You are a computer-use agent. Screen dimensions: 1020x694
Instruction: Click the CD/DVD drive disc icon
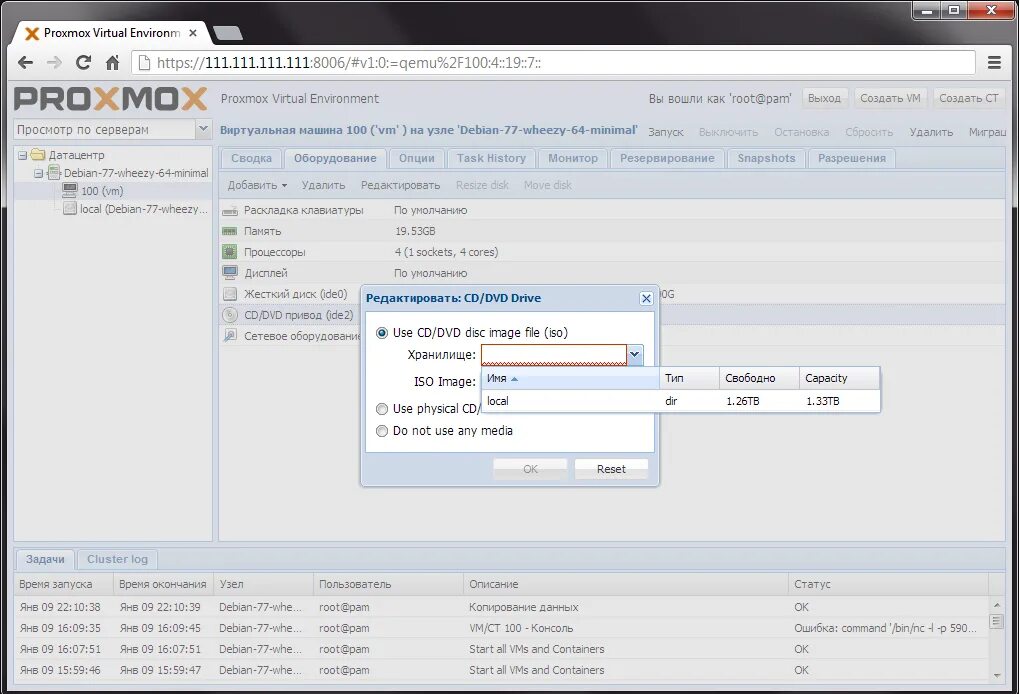230,315
